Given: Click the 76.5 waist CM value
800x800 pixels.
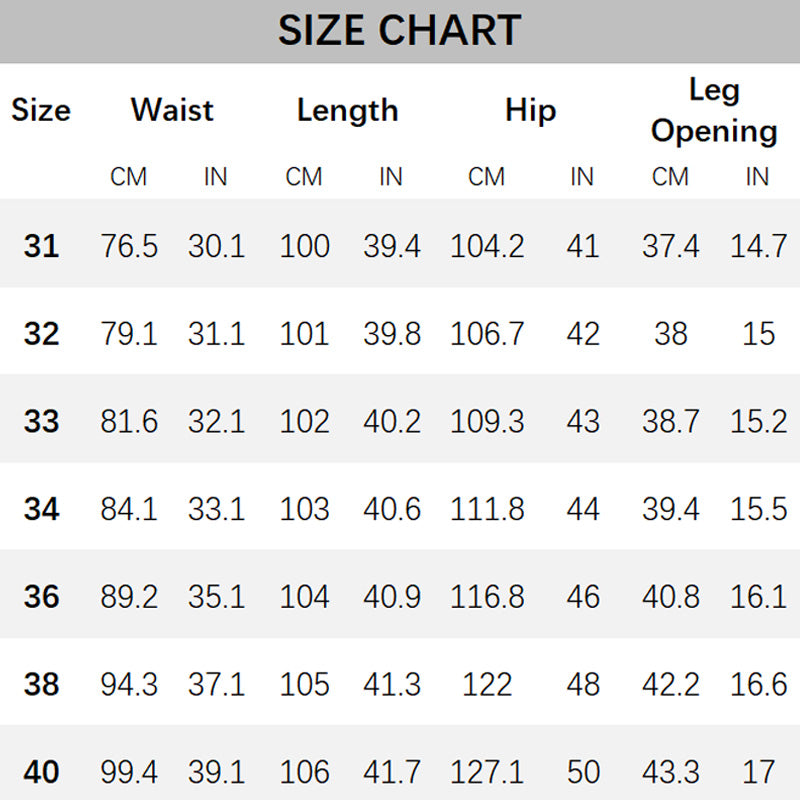Looking at the screenshot, I should pos(129,246).
